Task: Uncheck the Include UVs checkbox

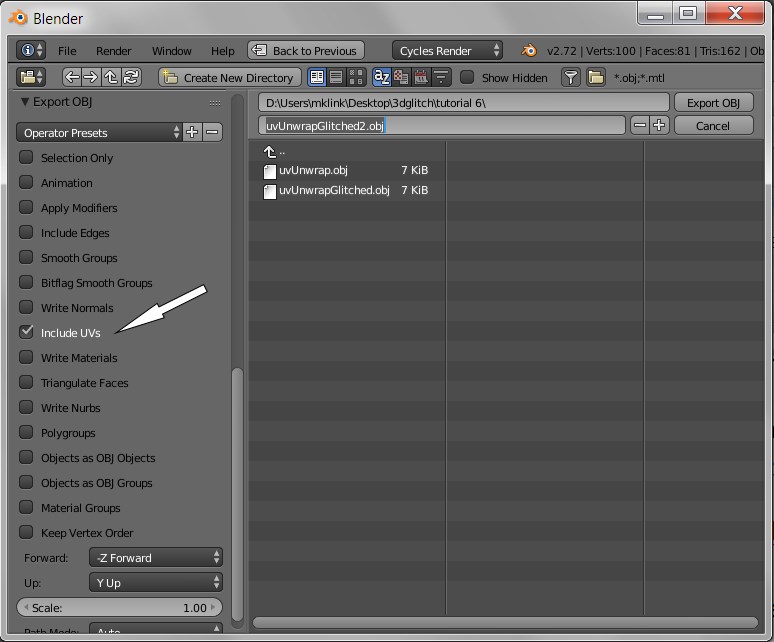Action: 27,332
